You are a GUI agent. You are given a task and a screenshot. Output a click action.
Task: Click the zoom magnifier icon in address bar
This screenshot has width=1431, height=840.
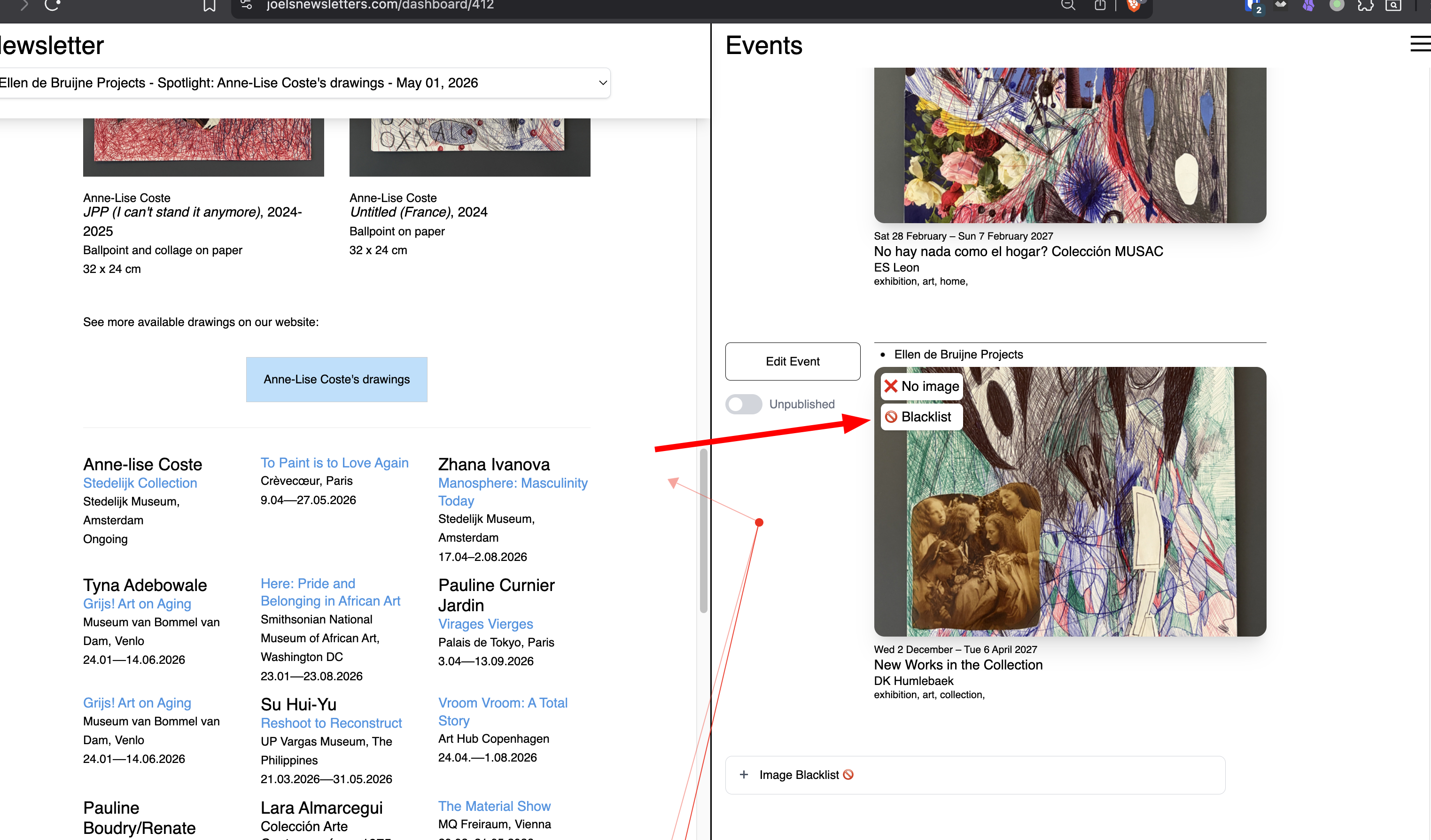pyautogui.click(x=1068, y=5)
